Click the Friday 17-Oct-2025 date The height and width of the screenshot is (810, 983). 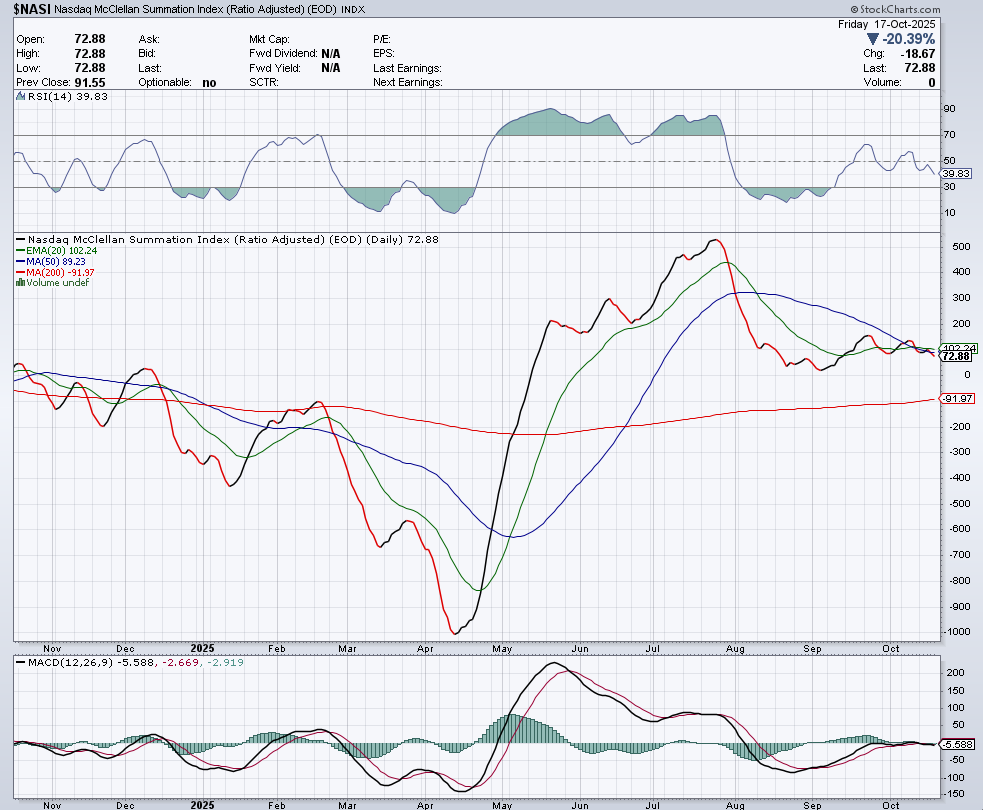point(886,24)
